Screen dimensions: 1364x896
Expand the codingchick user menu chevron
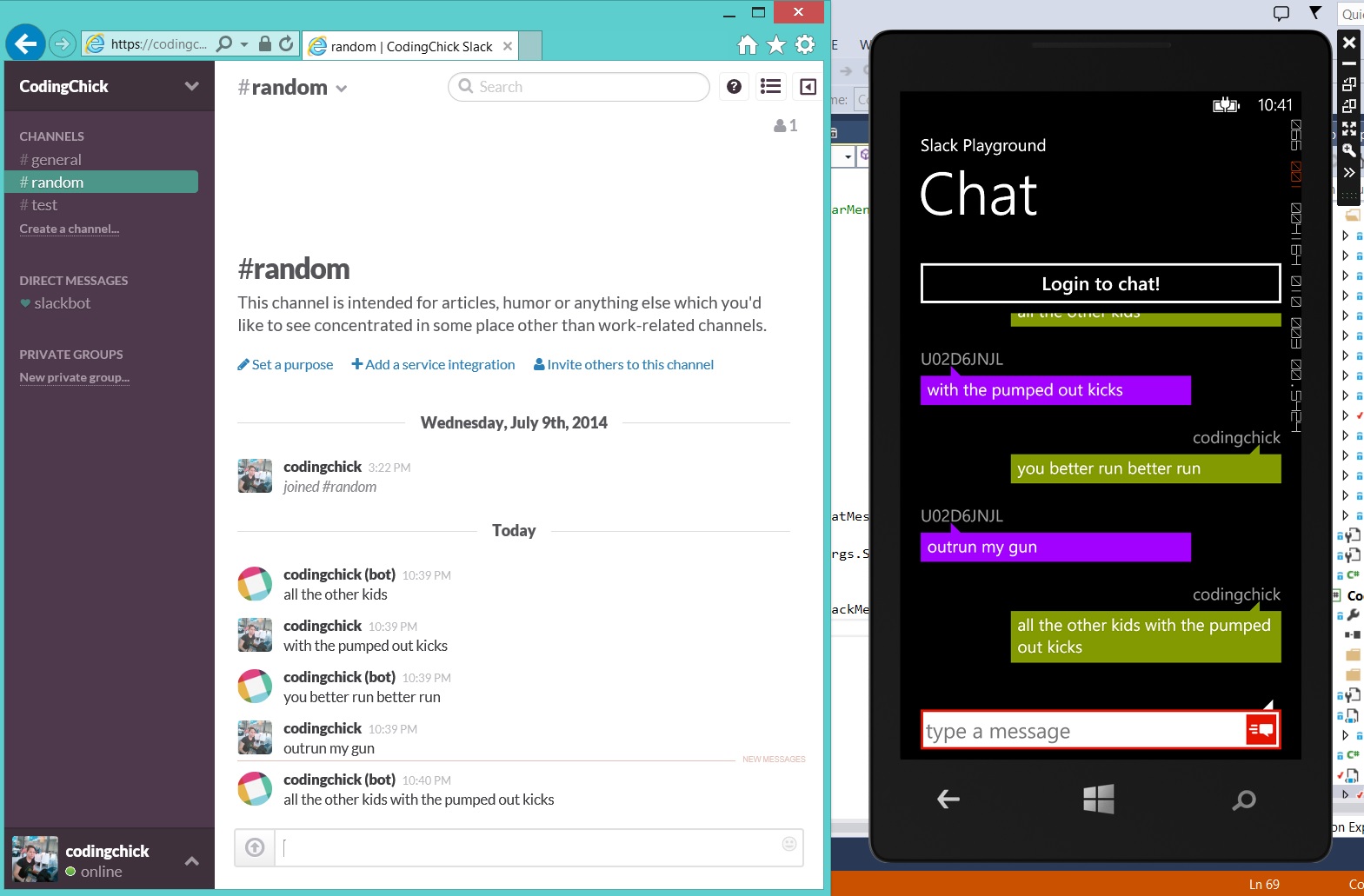tap(192, 861)
